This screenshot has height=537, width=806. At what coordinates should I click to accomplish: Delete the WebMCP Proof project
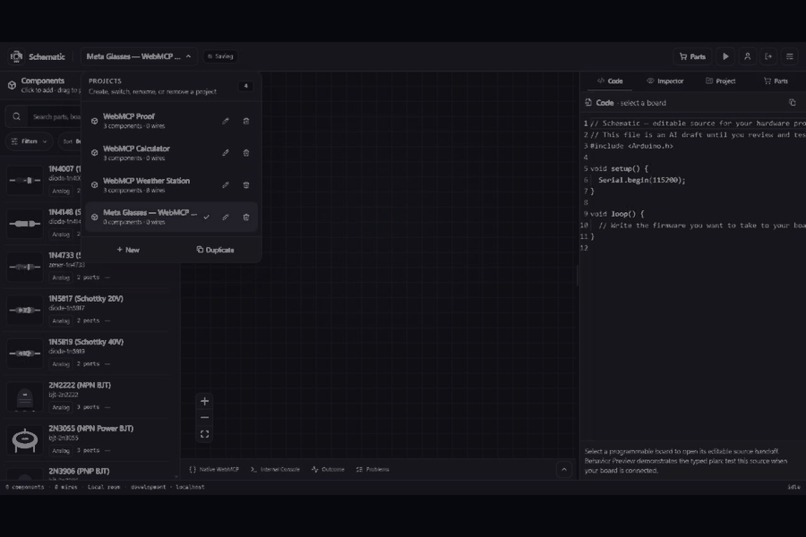point(246,121)
